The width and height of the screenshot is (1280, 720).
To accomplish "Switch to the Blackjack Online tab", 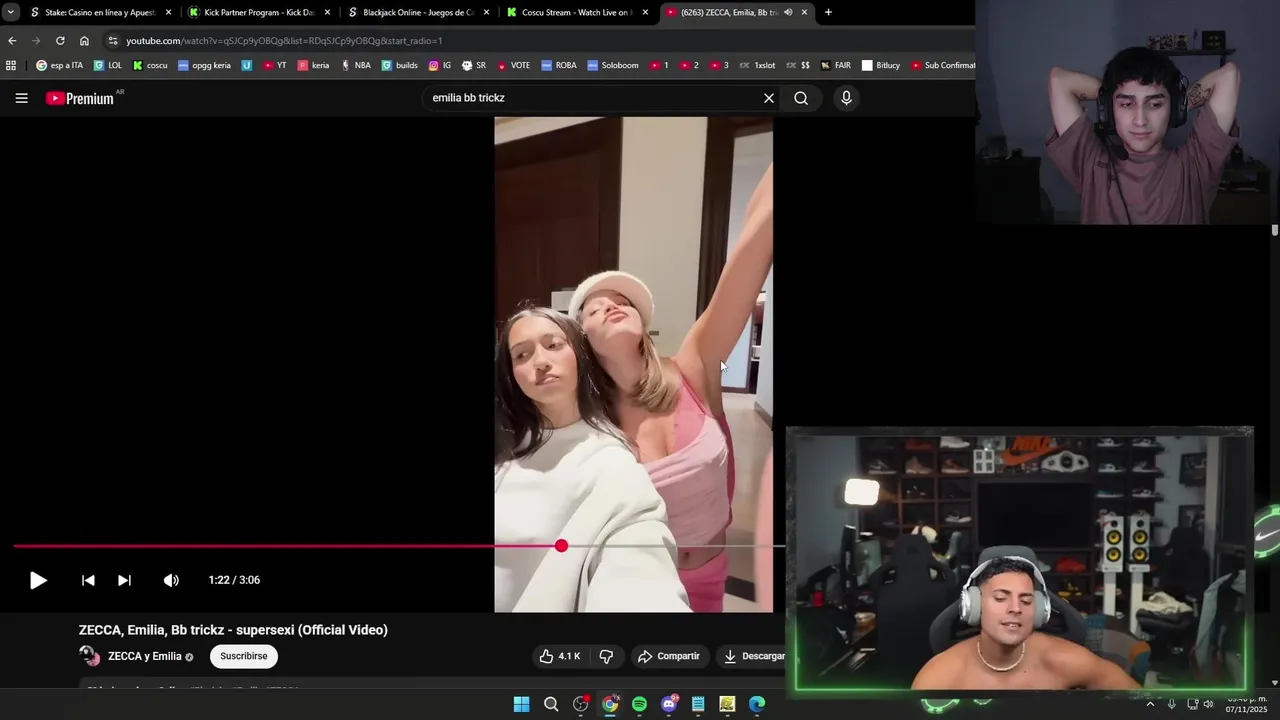I will (x=418, y=12).
